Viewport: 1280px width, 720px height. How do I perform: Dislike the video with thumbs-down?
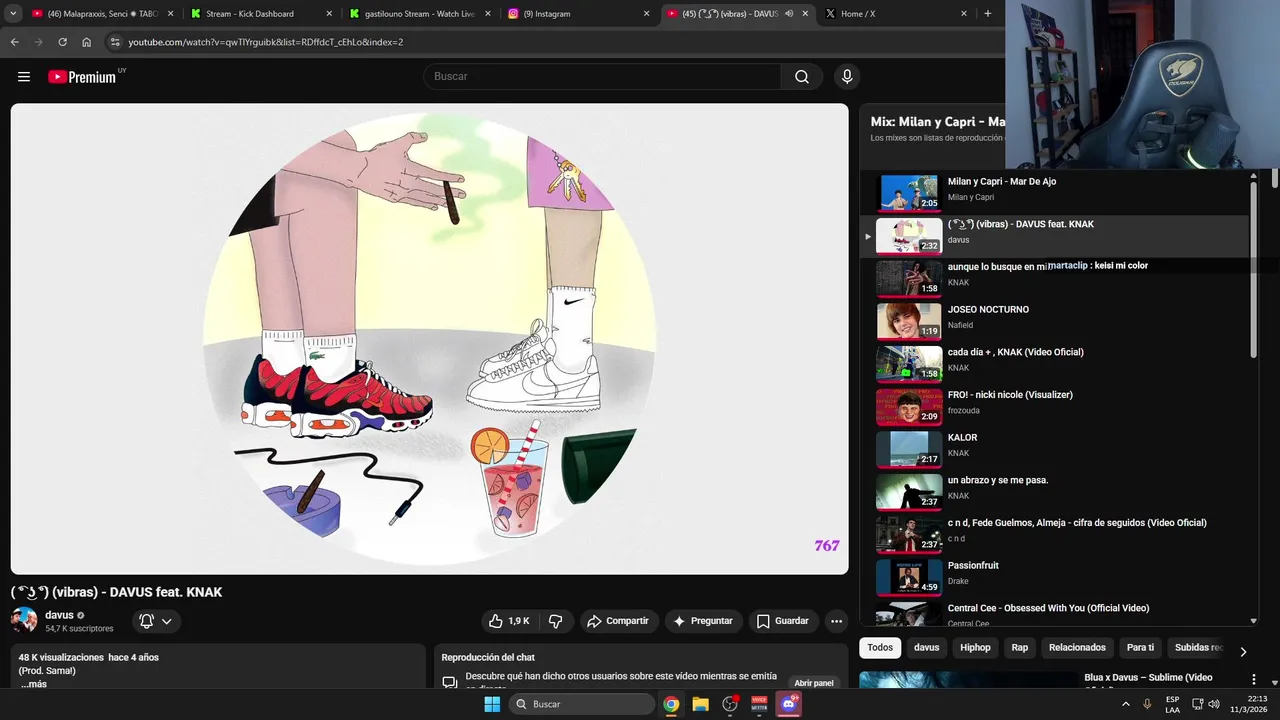(556, 621)
